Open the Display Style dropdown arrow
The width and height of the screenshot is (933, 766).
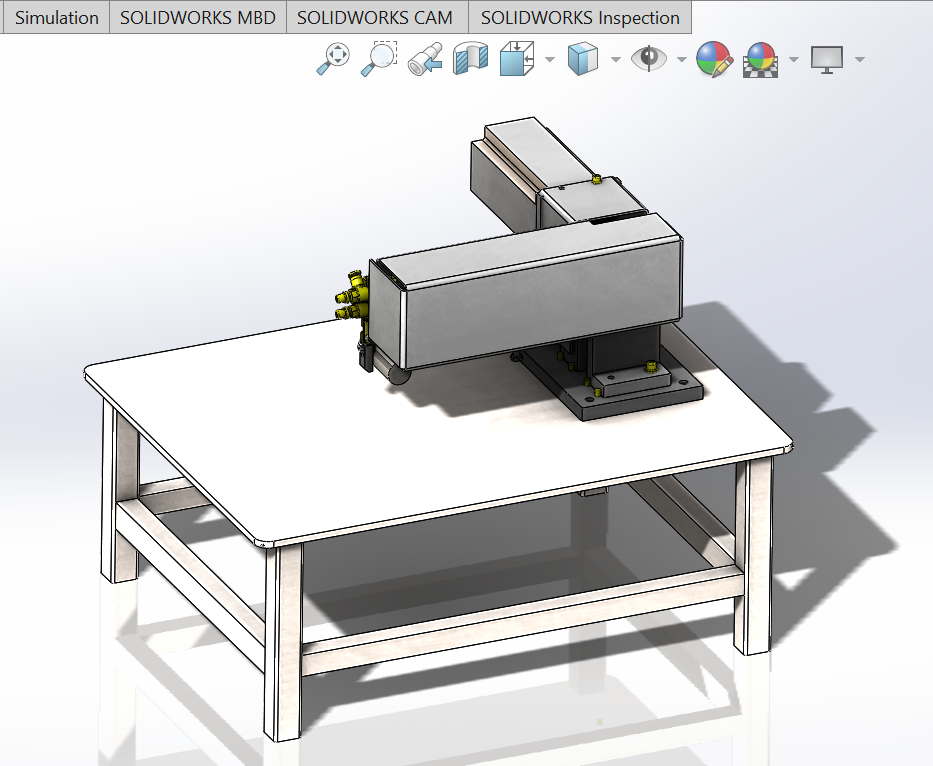coord(616,60)
